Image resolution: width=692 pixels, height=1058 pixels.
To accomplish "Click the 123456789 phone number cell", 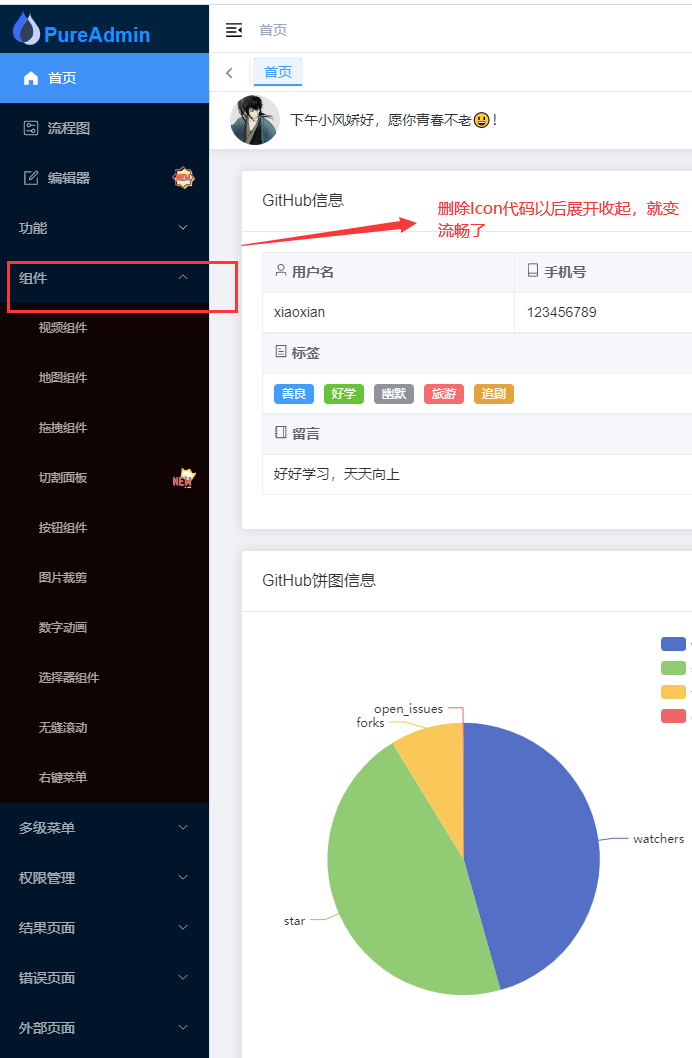I will [604, 312].
